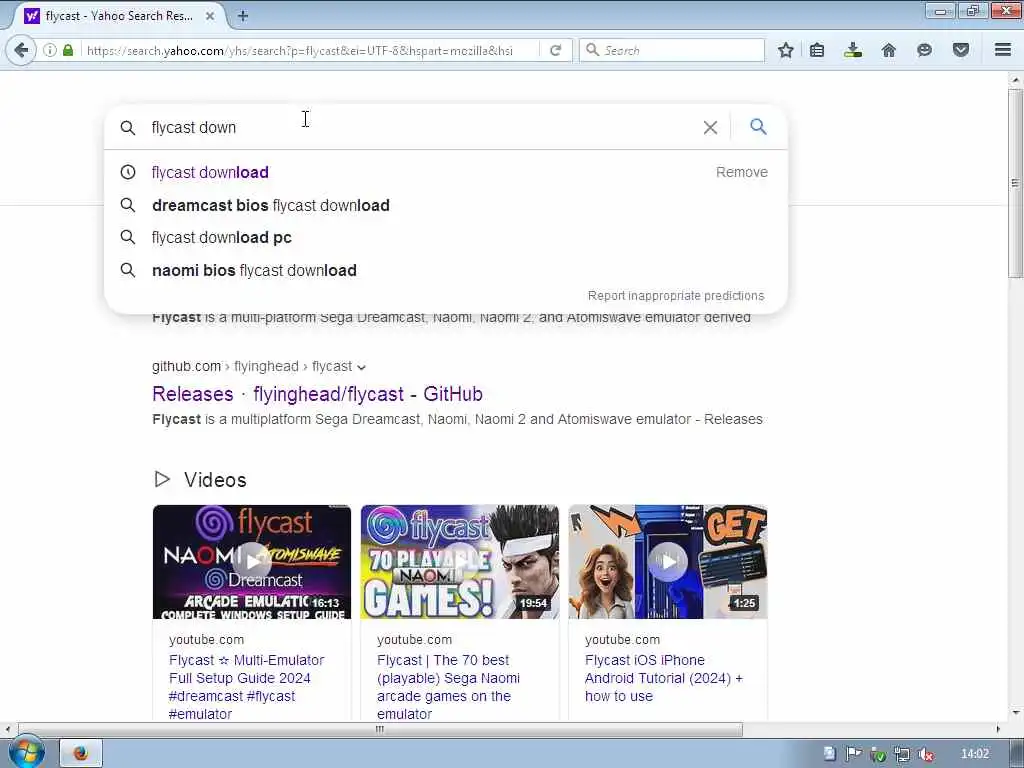The image size is (1024, 768).
Task: Click Report inappropriate predictions link
Action: [676, 296]
